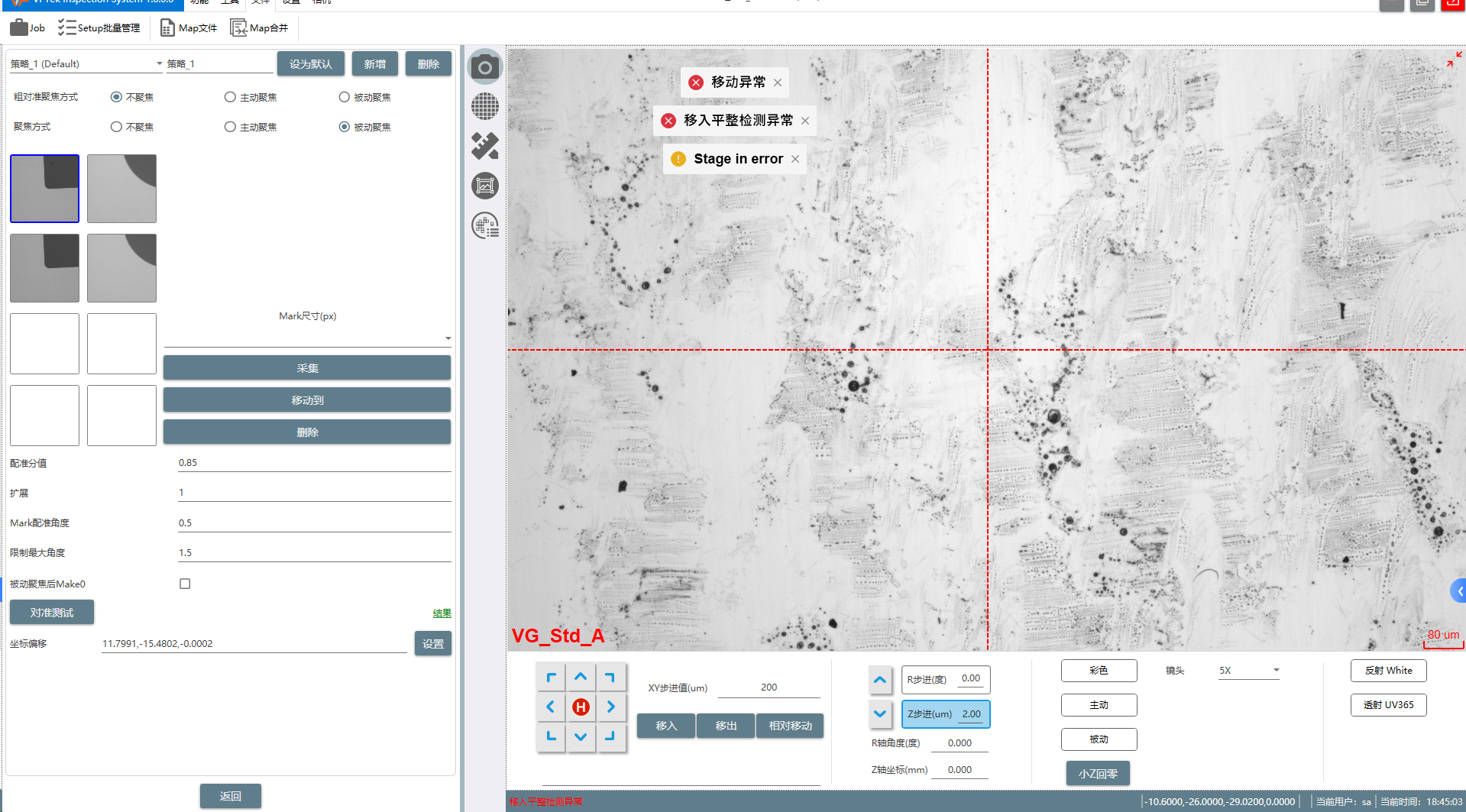Click the camera capture icon
The height and width of the screenshot is (812, 1466).
tap(484, 67)
